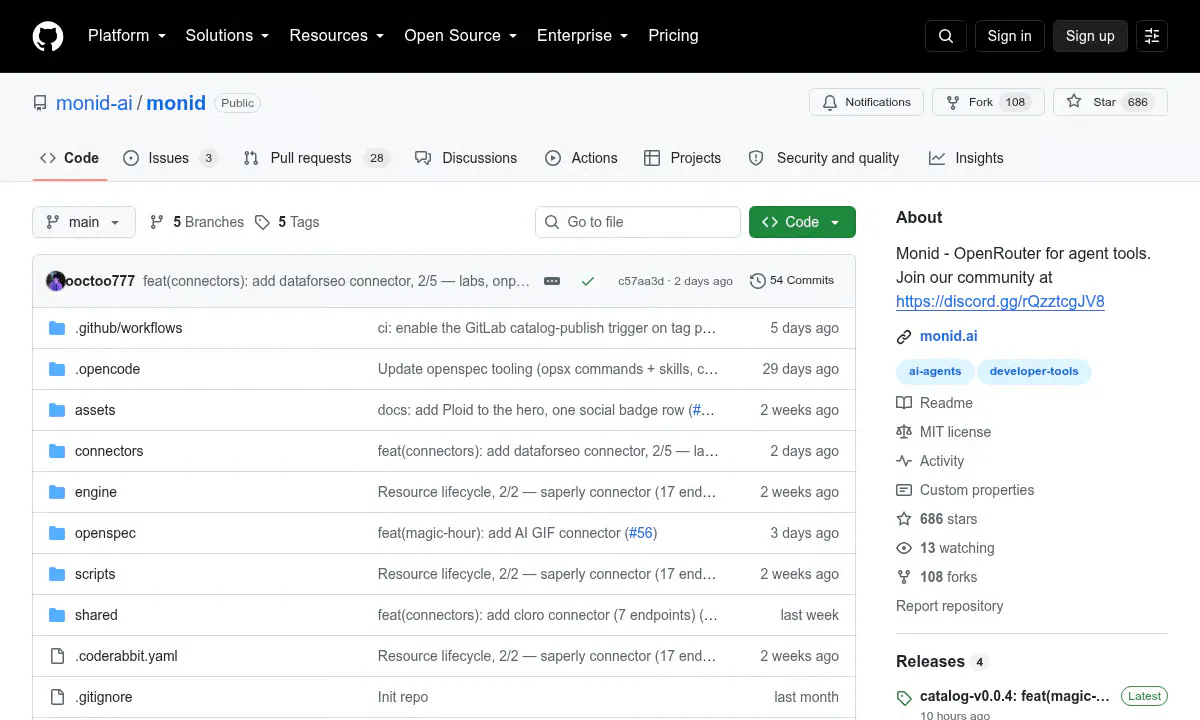Expand the Enterprise menu
This screenshot has height=720, width=1200.
(582, 35)
